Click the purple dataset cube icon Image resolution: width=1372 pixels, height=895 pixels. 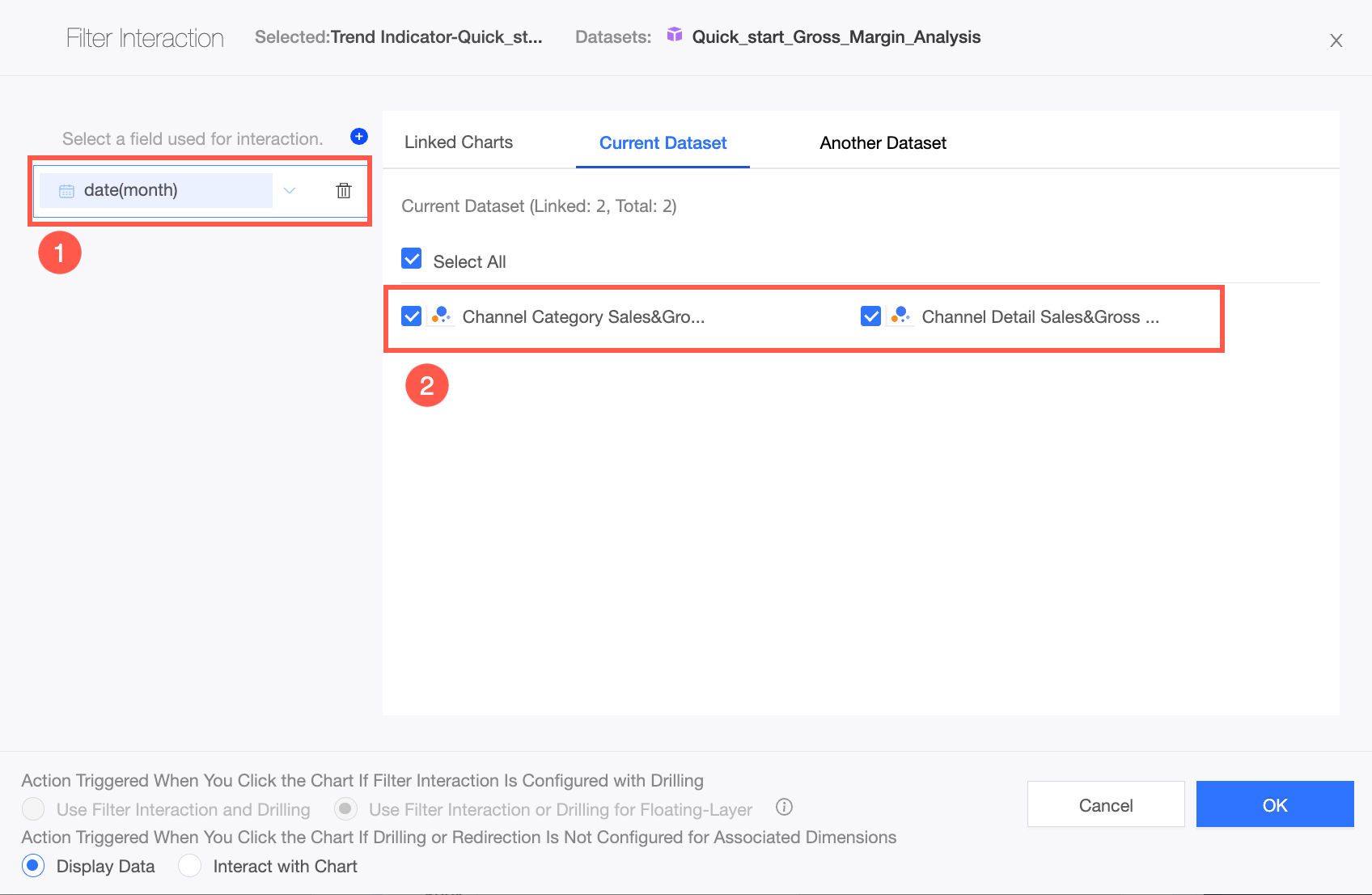[675, 35]
